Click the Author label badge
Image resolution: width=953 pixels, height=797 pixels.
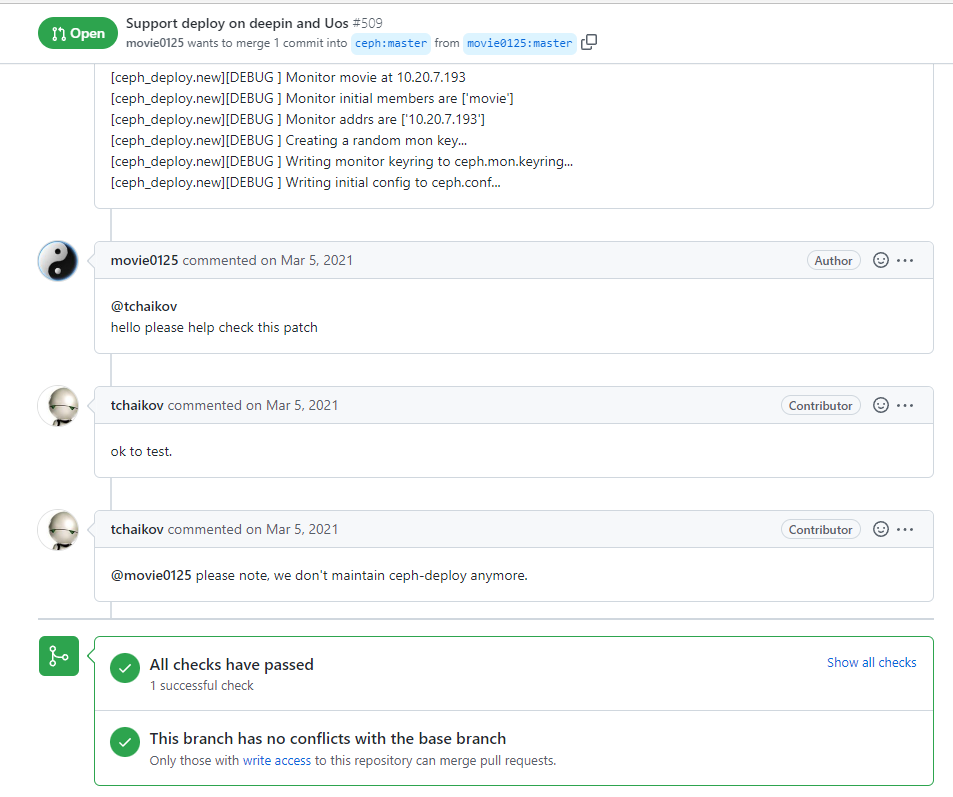click(833, 260)
